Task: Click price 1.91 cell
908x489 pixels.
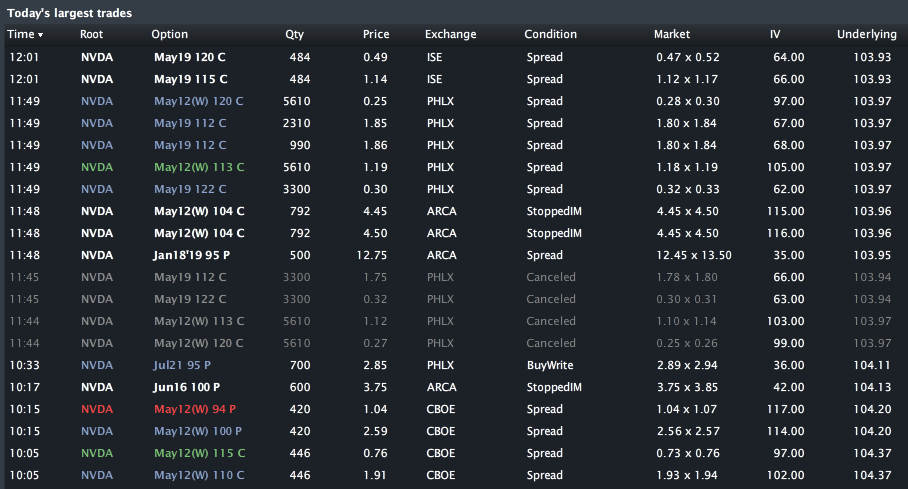Action: coord(375,476)
